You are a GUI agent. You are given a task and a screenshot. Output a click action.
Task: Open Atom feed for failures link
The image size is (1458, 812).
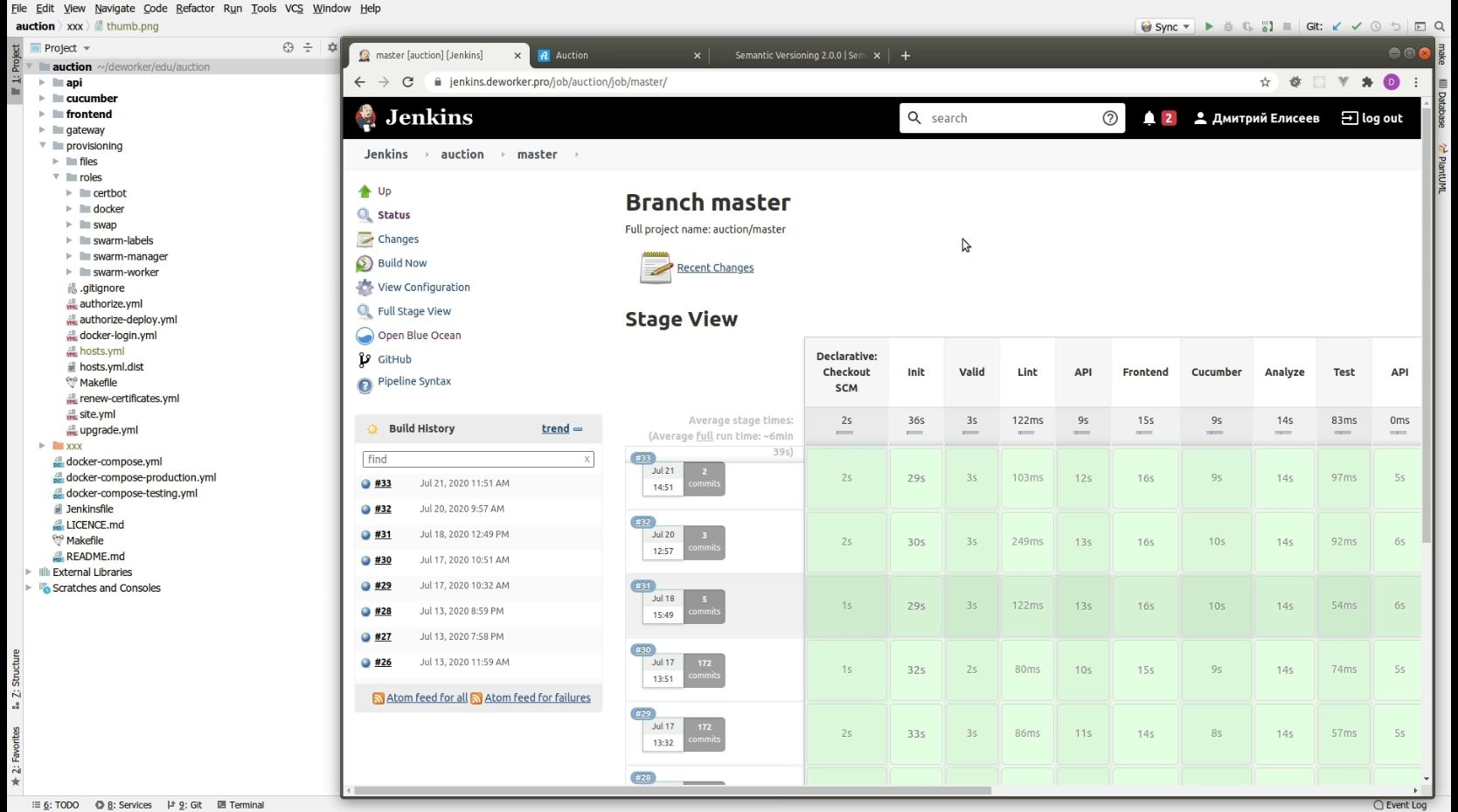[x=538, y=697]
